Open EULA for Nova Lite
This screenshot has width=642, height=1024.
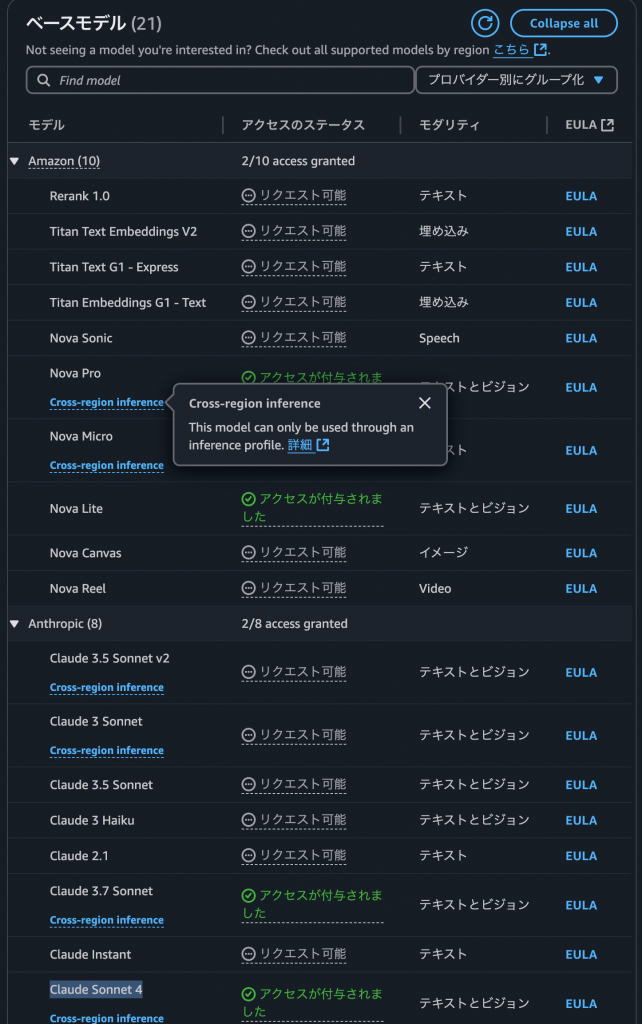pyautogui.click(x=581, y=509)
